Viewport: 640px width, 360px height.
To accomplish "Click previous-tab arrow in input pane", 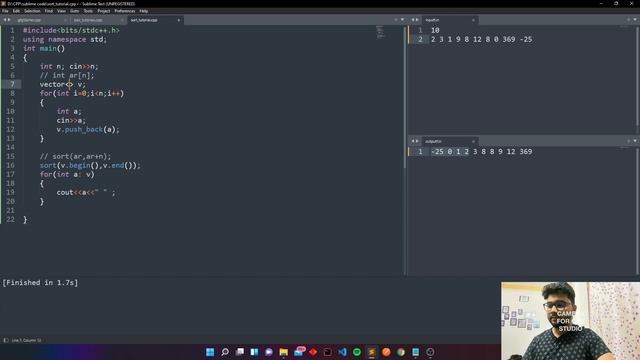I will (x=413, y=20).
